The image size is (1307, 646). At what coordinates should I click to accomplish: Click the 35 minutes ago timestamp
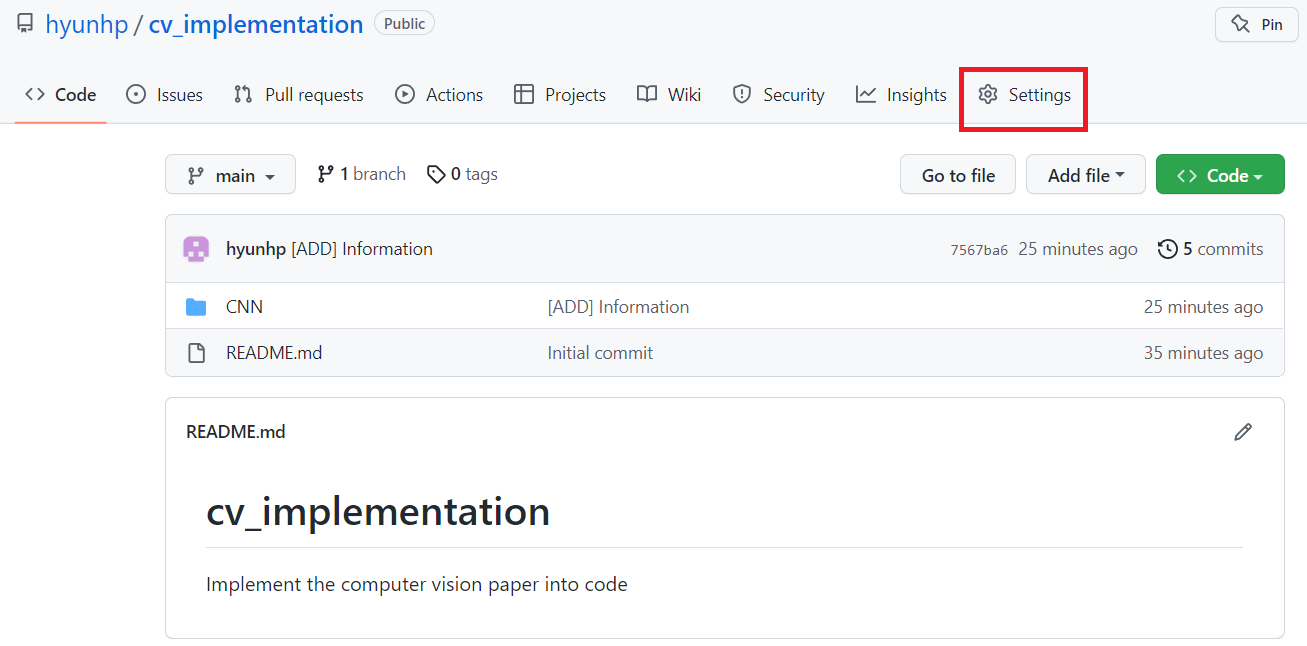click(x=1203, y=353)
